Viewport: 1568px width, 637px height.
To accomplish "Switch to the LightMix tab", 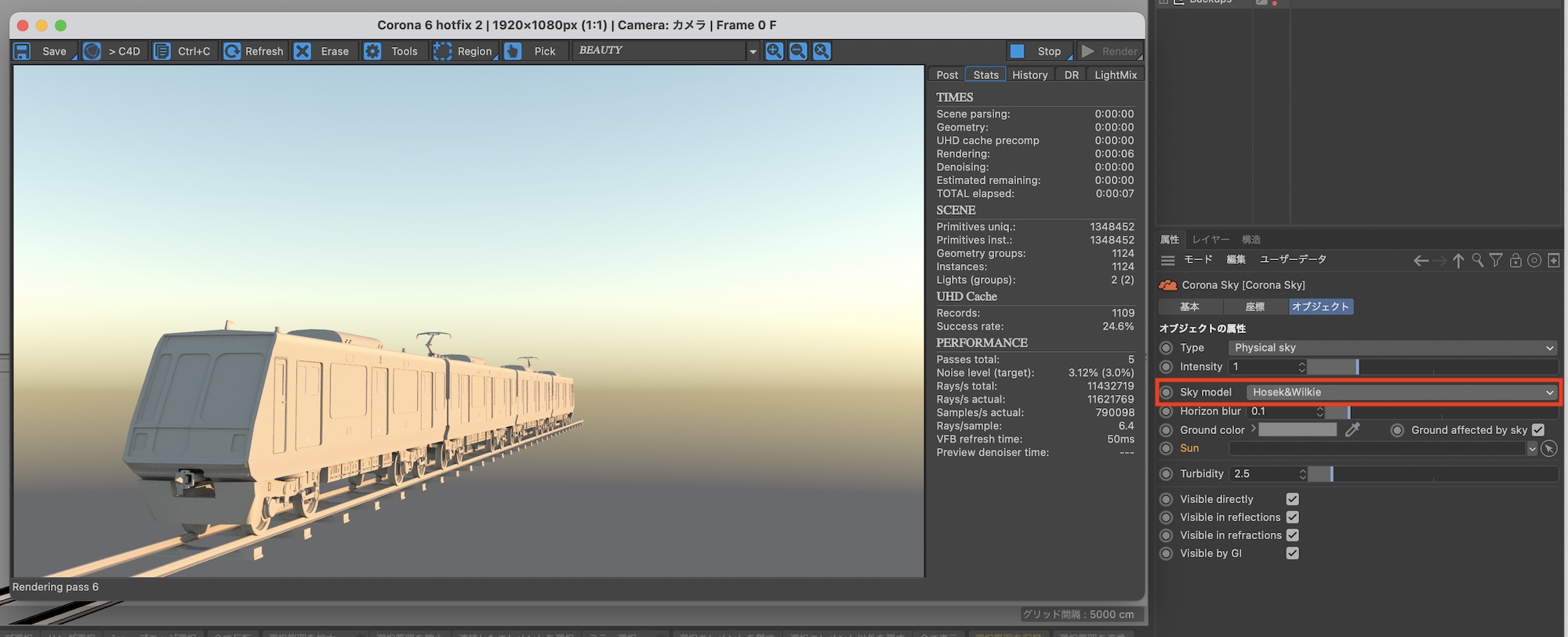I will [x=1115, y=74].
